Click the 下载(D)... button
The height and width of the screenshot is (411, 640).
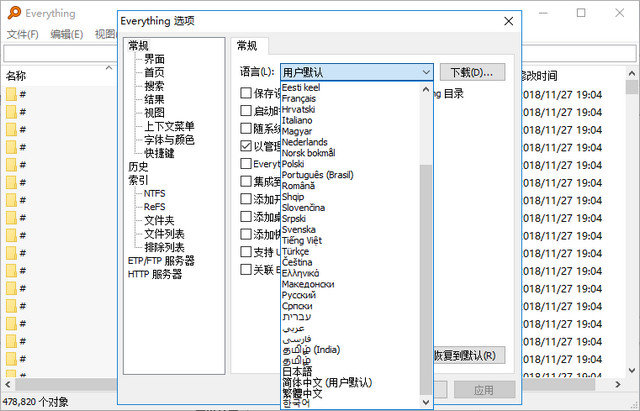472,72
